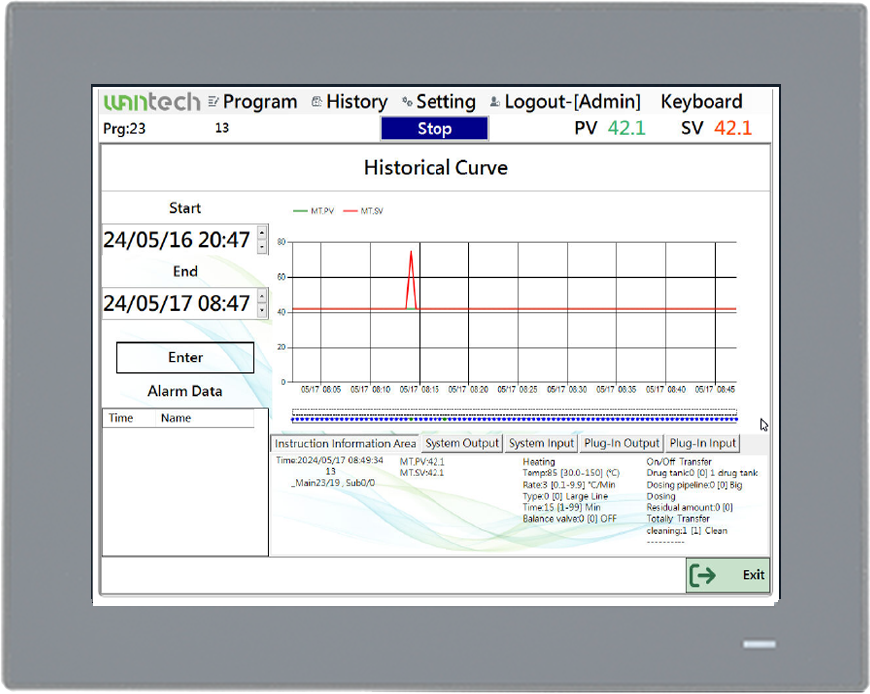
Task: Click the red spike peak on the curve
Action: click(x=411, y=252)
